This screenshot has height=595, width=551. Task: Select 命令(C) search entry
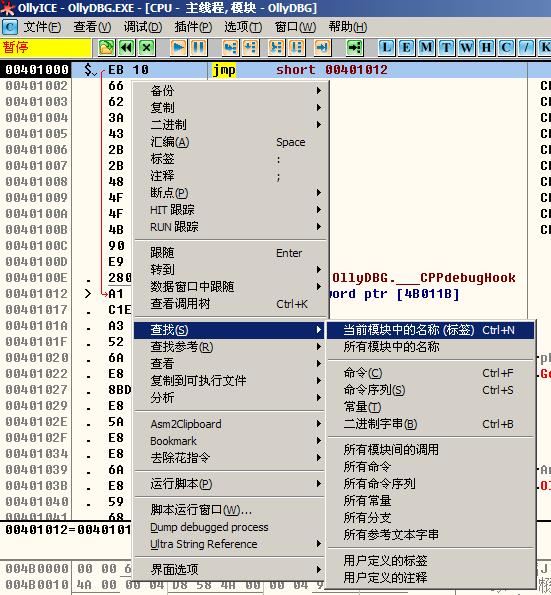[431, 373]
